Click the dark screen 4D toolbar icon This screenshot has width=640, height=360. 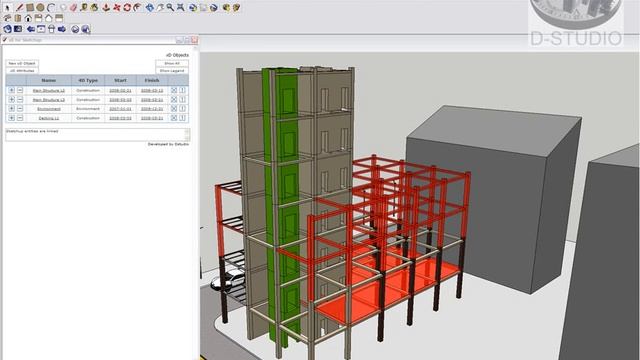(x=18, y=29)
